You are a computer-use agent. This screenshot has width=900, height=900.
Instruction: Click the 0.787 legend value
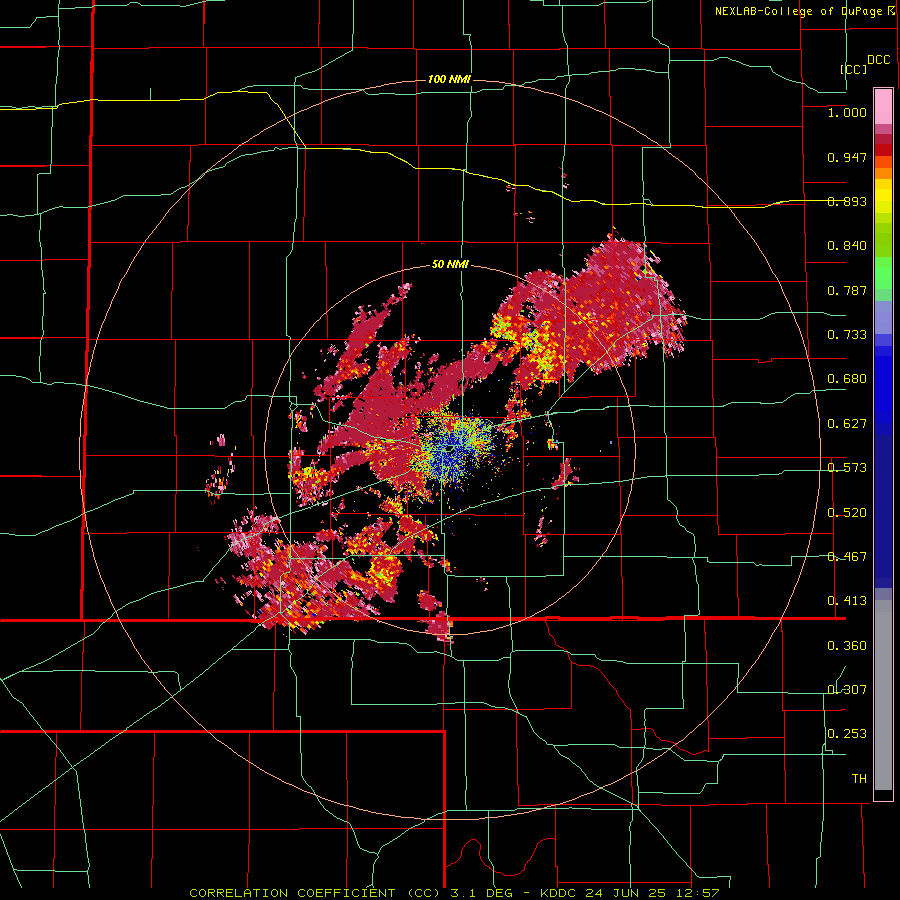coord(847,290)
